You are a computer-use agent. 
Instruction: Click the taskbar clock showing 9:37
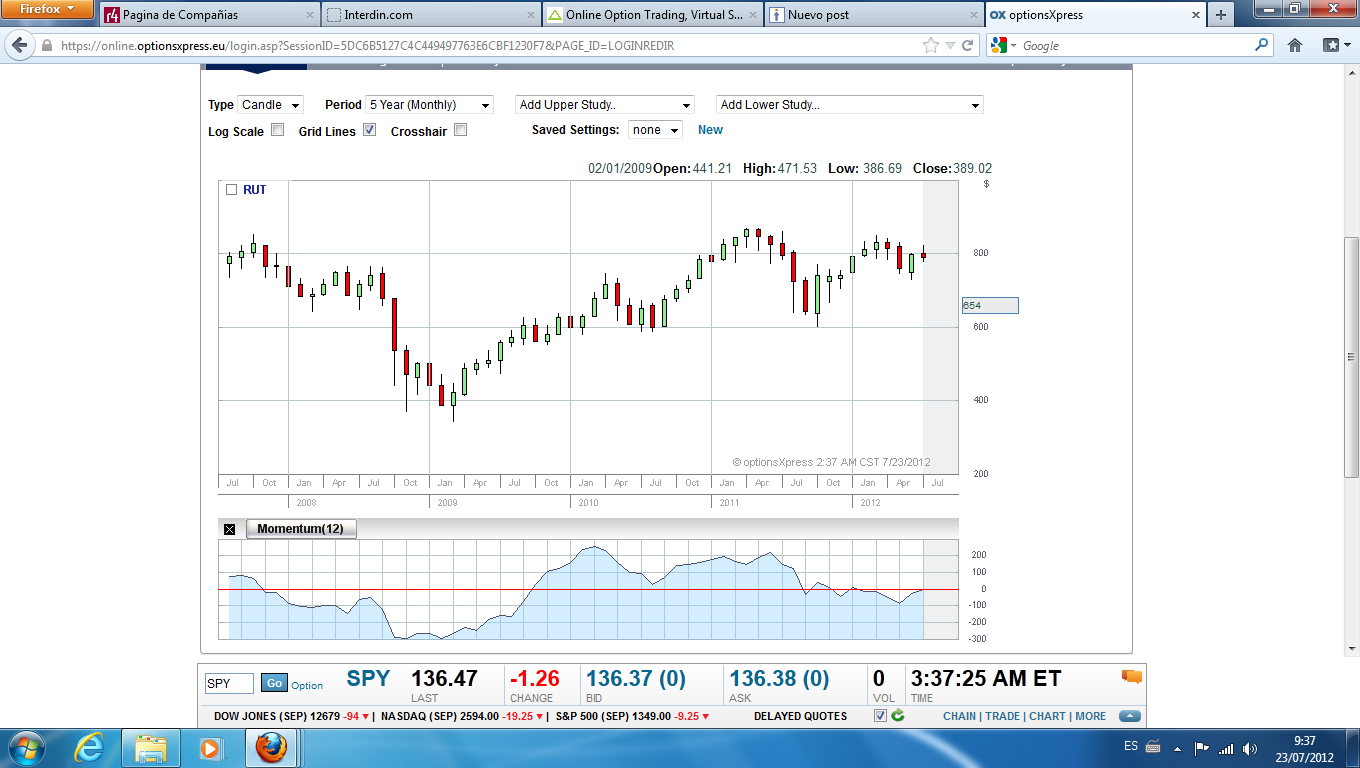[x=1305, y=748]
